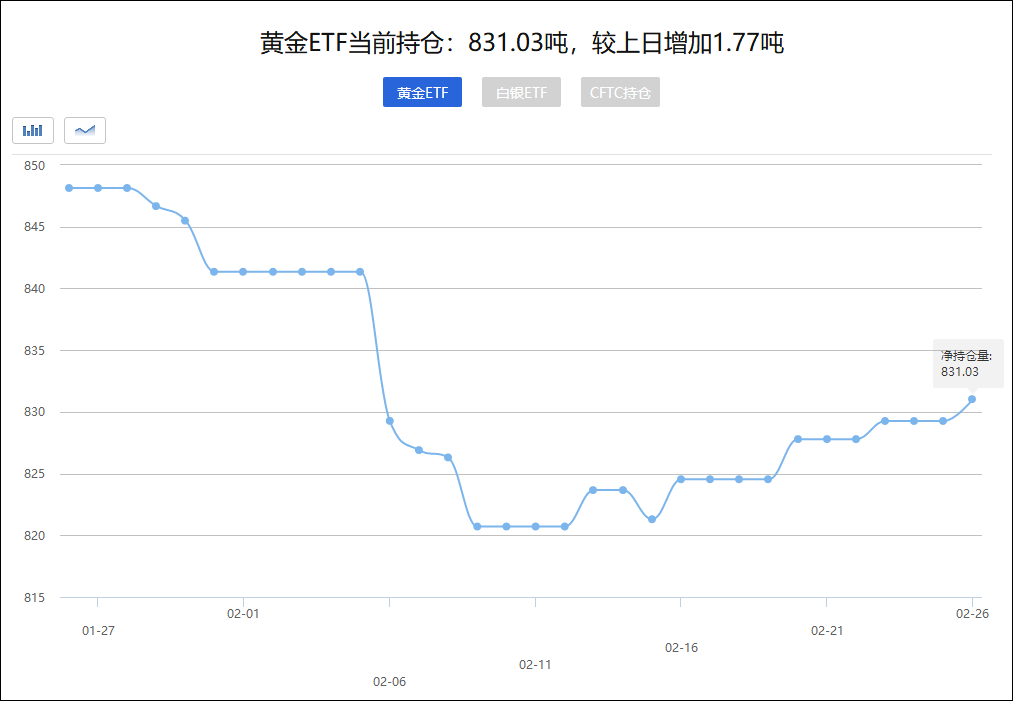The width and height of the screenshot is (1013, 701).
Task: Switch chart to bar chart view icon
Action: pyautogui.click(x=33, y=131)
